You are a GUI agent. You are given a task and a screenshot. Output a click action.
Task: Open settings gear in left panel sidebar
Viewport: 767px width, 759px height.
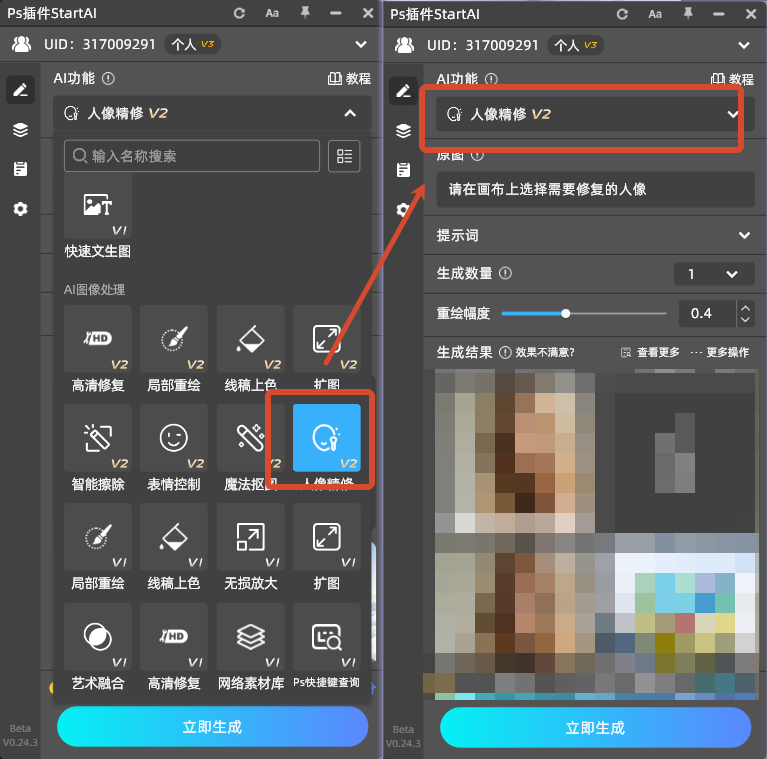coord(20,209)
